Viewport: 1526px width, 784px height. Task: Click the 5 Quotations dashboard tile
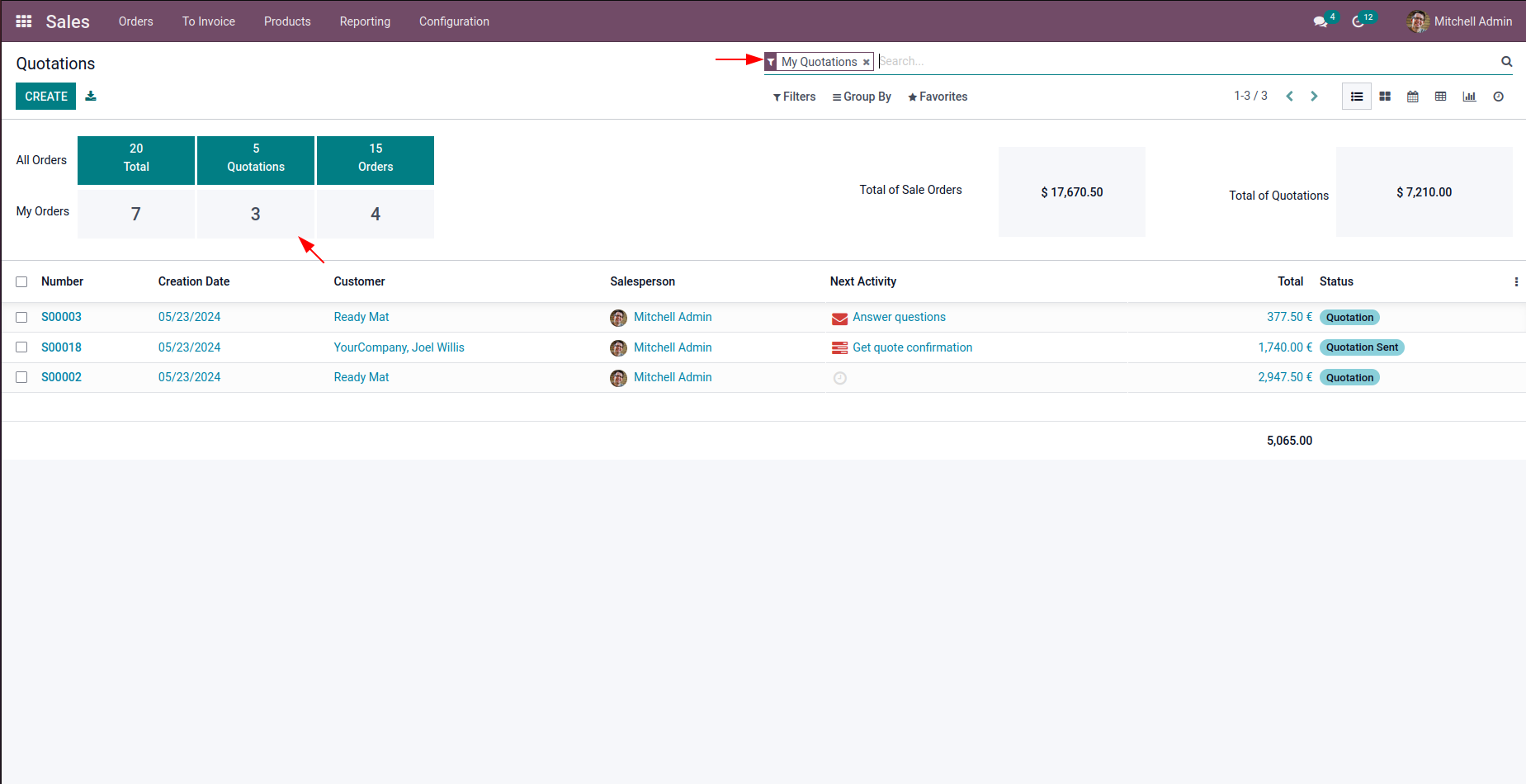[256, 160]
